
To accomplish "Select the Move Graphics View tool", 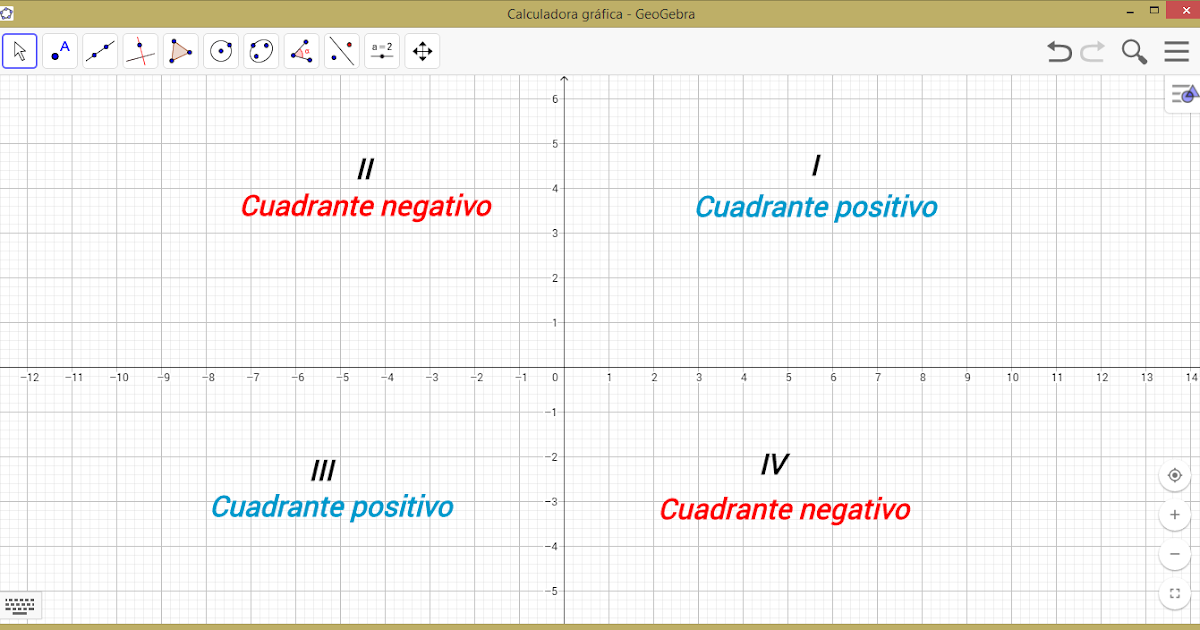I will tap(421, 50).
